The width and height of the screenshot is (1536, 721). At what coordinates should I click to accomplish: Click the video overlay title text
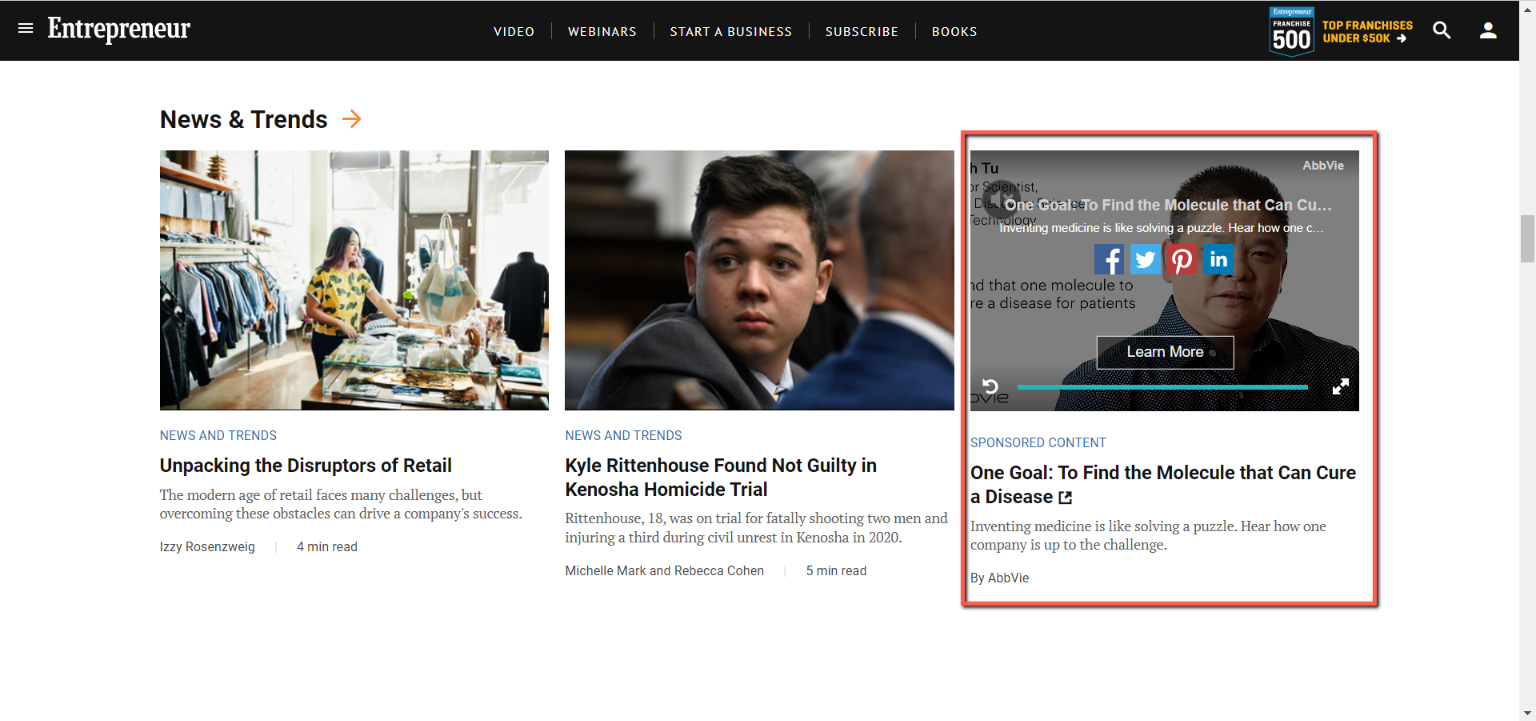pos(1168,205)
